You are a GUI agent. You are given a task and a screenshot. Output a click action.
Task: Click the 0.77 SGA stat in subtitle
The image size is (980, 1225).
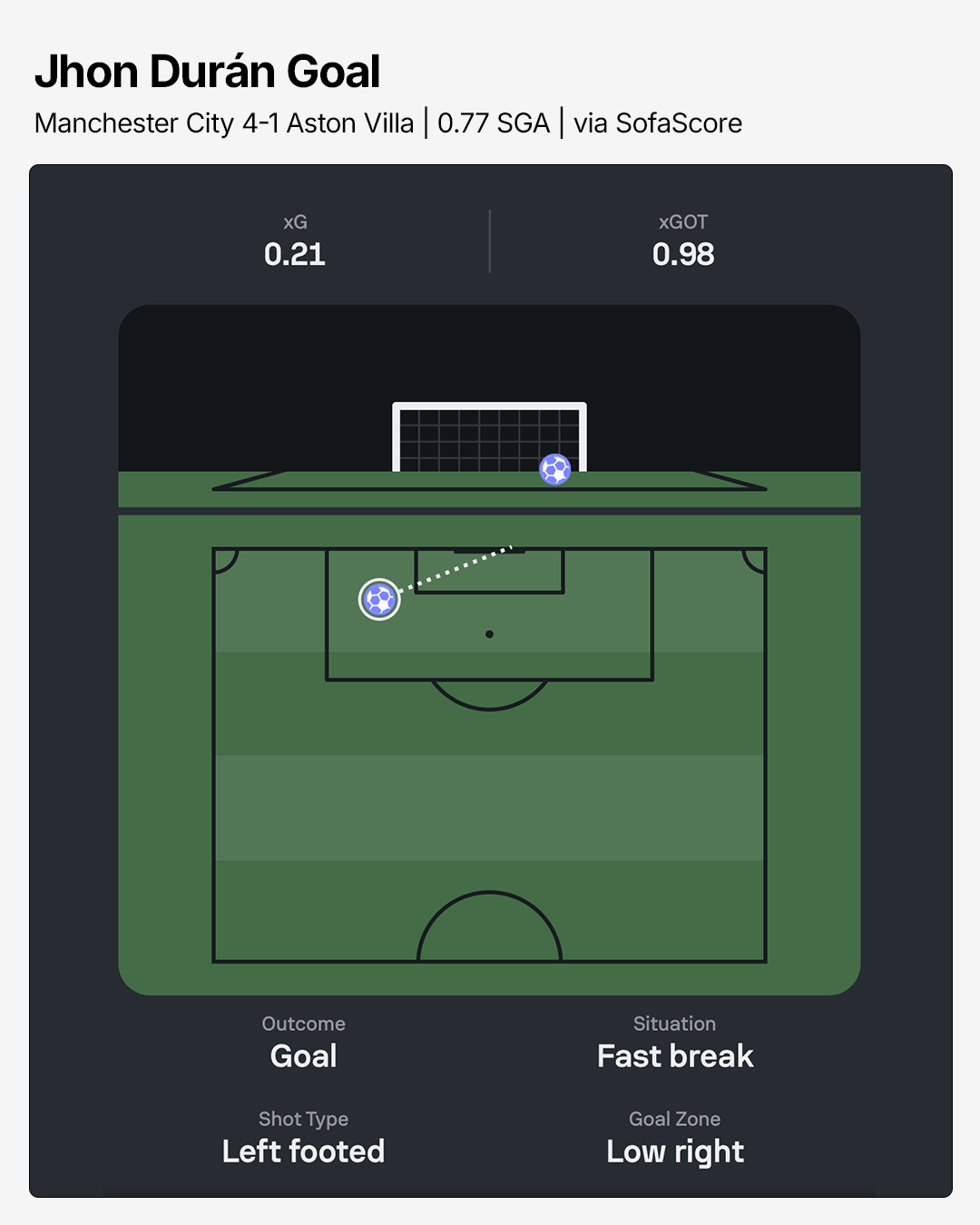pos(494,123)
